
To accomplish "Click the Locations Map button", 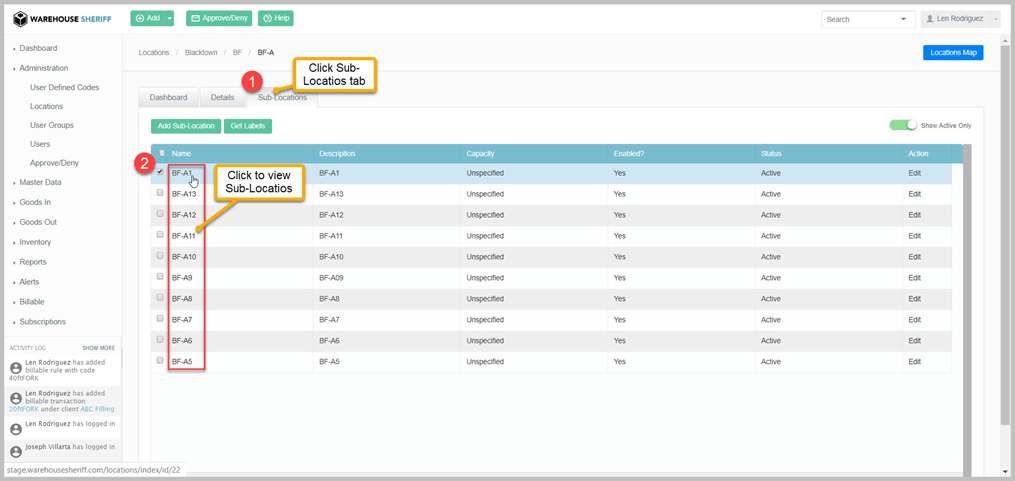I will pyautogui.click(x=952, y=53).
